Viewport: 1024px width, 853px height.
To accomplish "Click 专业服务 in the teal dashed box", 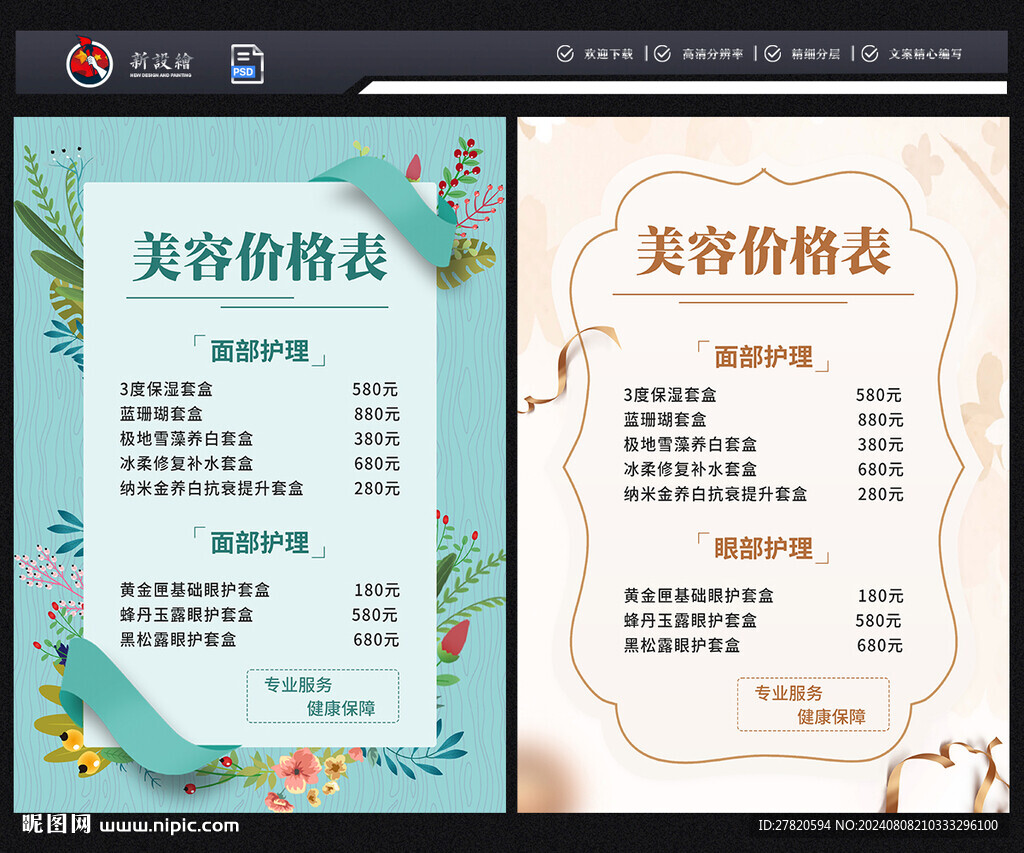I will tap(298, 684).
